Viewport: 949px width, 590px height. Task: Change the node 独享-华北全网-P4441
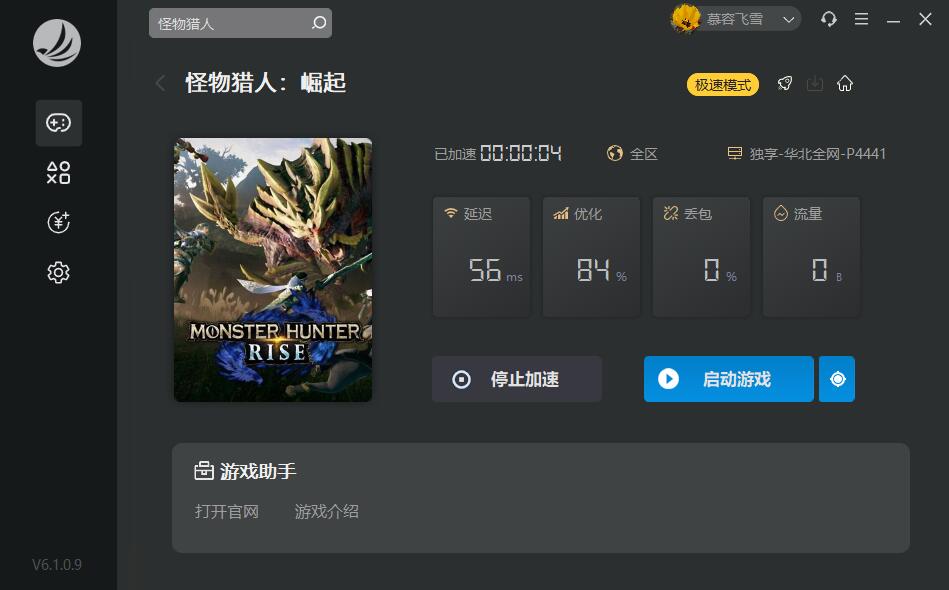pyautogui.click(x=806, y=154)
